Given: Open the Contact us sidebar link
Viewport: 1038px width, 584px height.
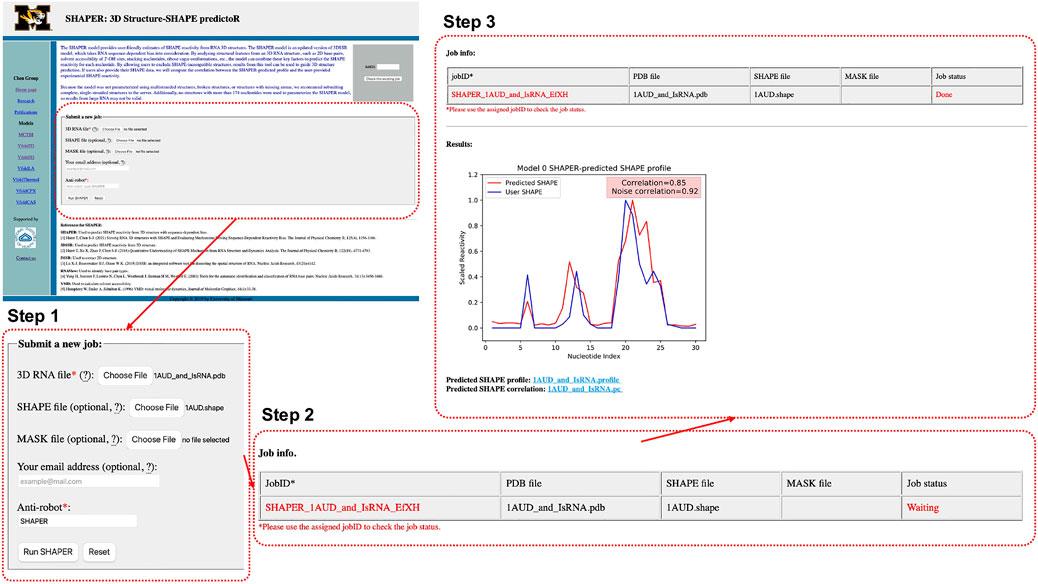Looking at the screenshot, I should 26,258.
